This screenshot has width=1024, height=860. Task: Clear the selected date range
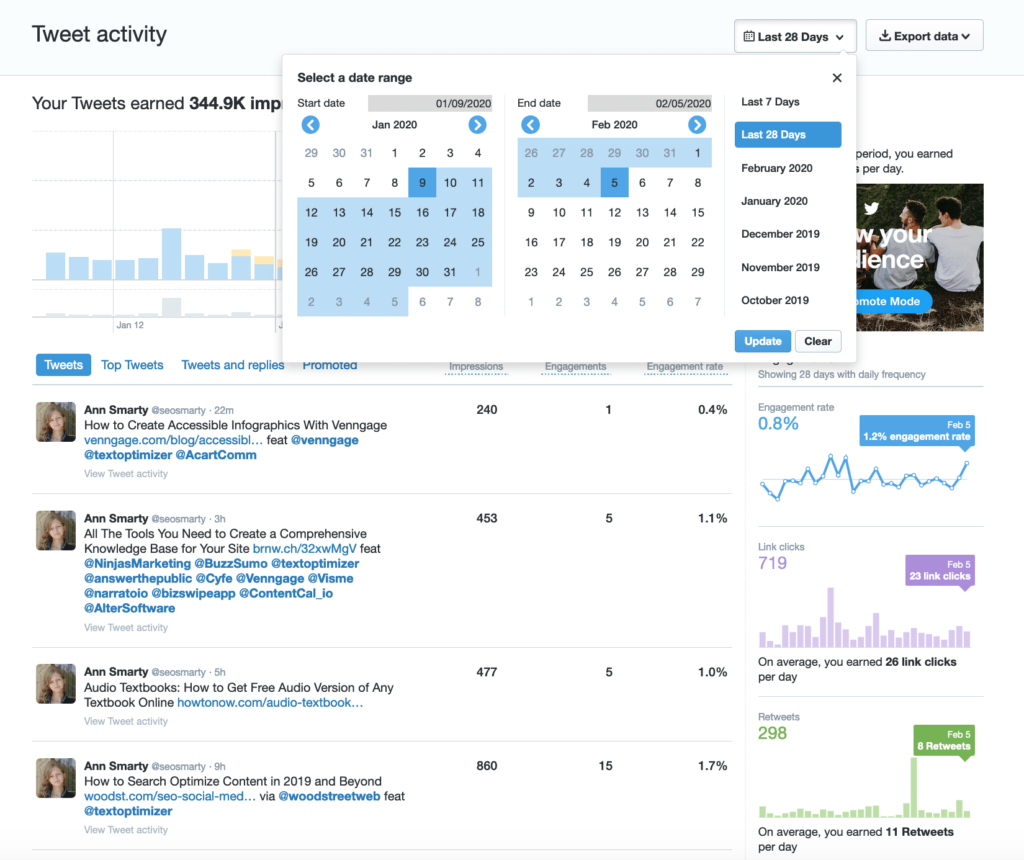pos(818,341)
